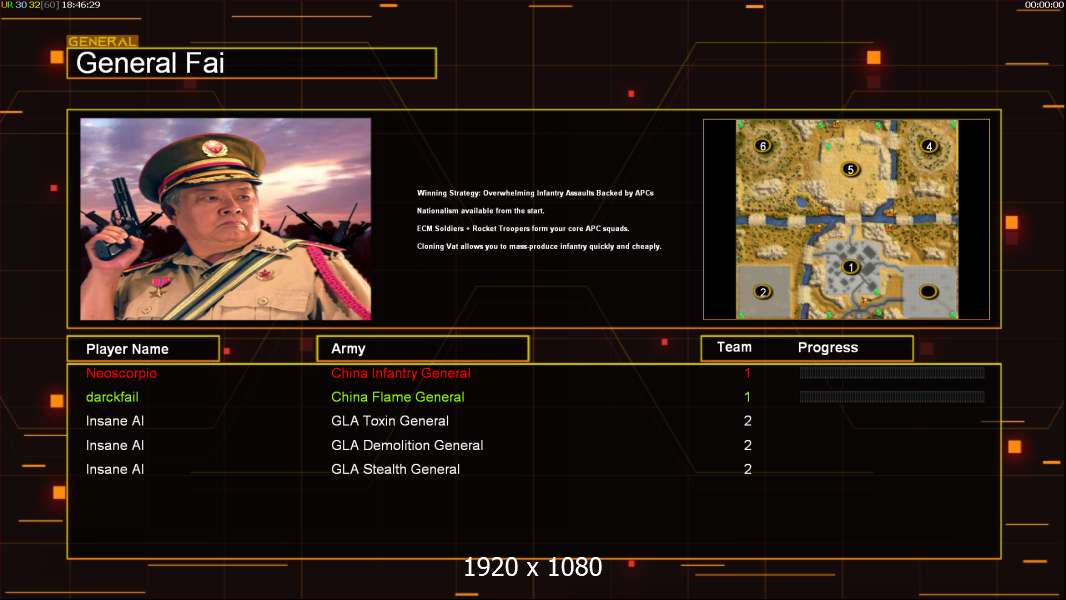The image size is (1066, 600).
Task: Click darckfail's loading progress bar
Action: [x=892, y=397]
